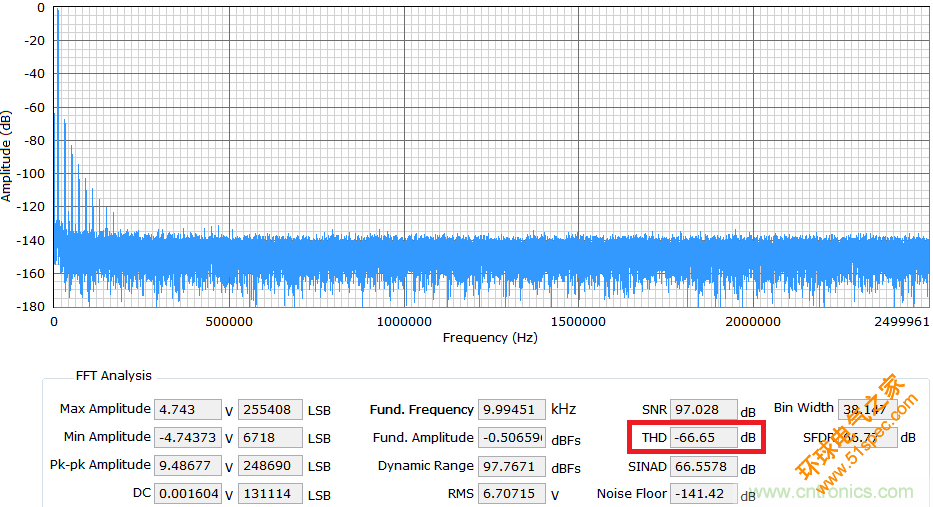
Task: Click the Noise Floor label
Action: [x=632, y=493]
